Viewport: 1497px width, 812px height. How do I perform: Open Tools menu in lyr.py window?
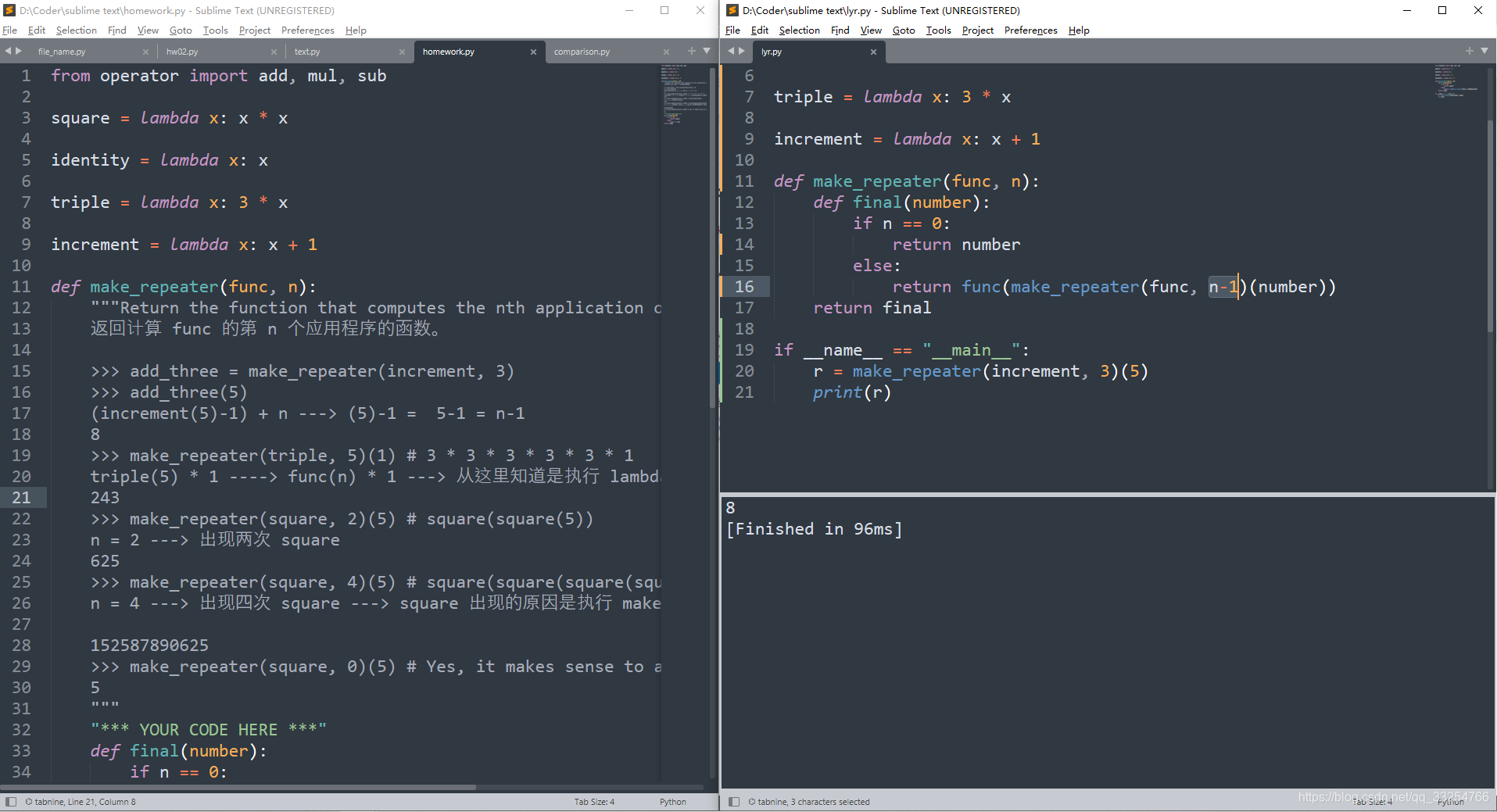[938, 30]
